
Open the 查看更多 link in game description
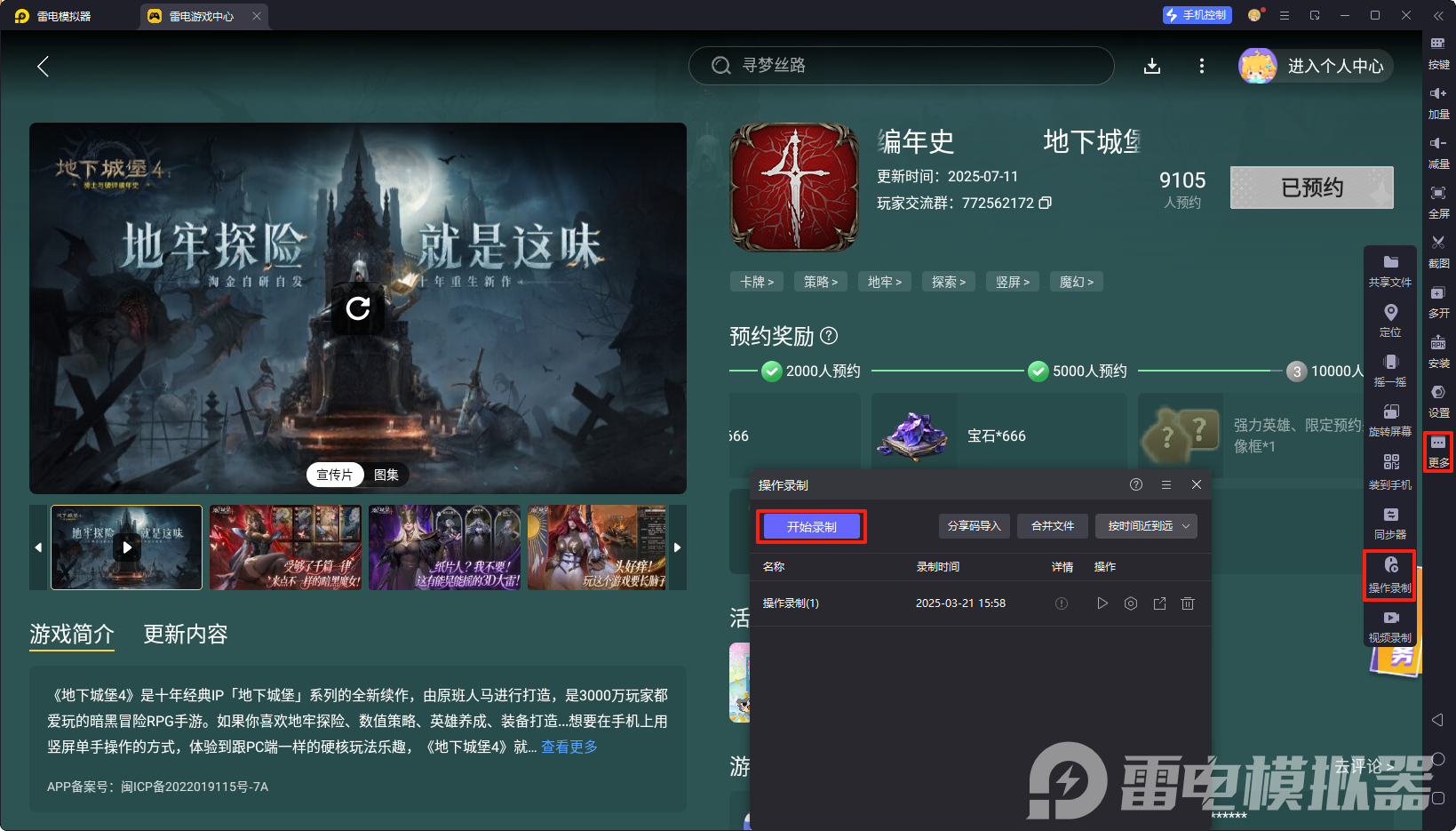pos(569,747)
